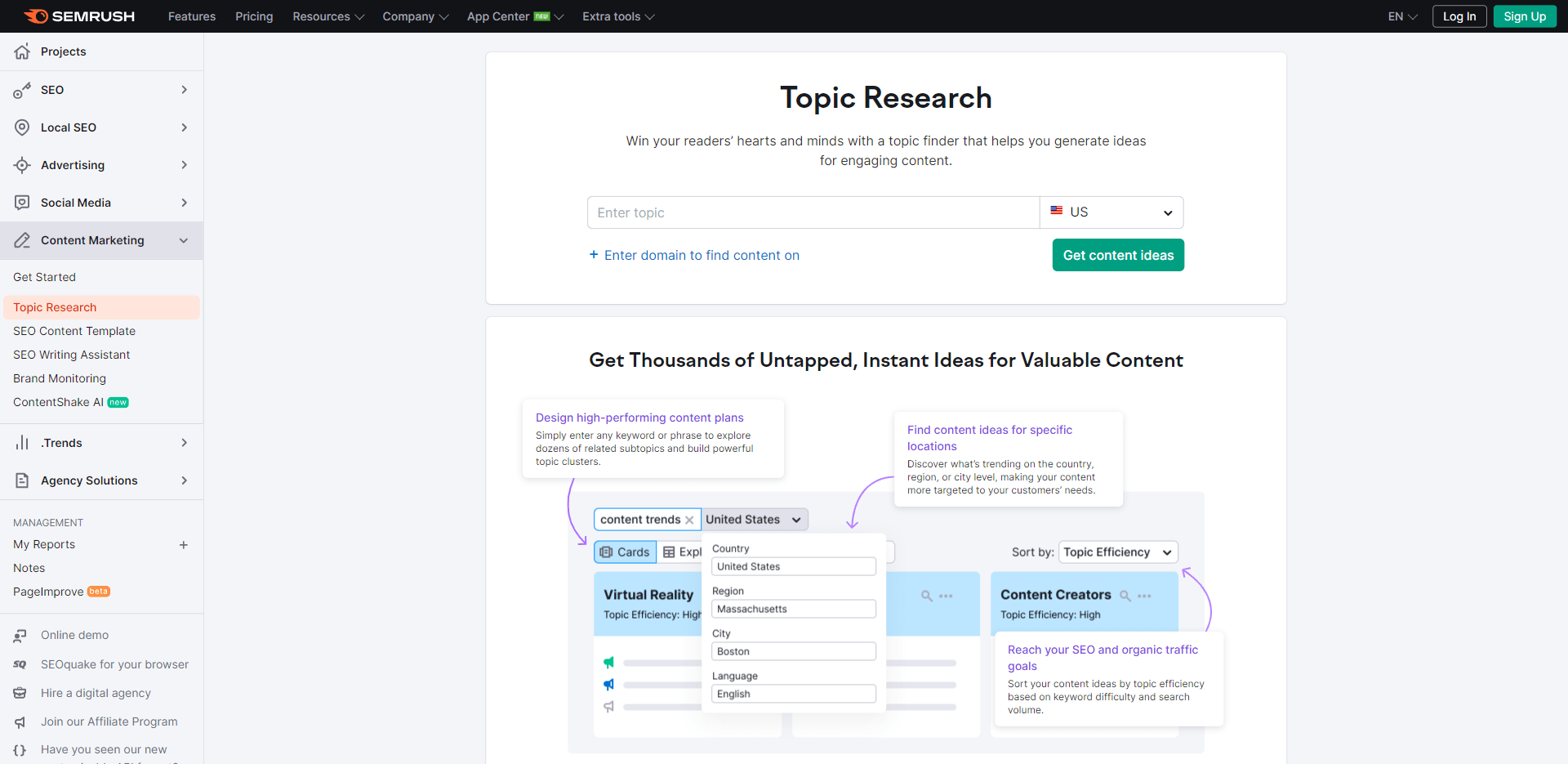Click the Agency Solutions document icon
Image resolution: width=1568 pixels, height=764 pixels.
pyautogui.click(x=22, y=480)
